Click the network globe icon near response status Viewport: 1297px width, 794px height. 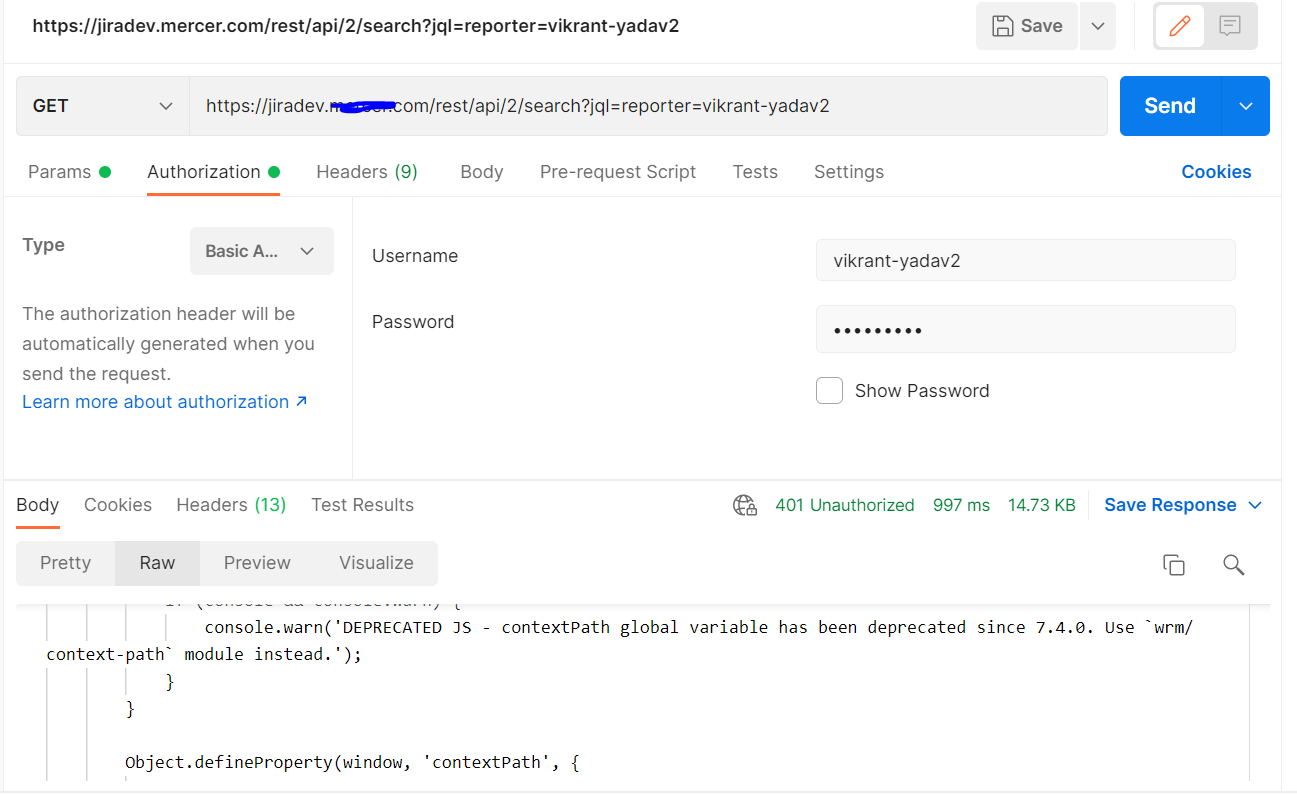744,505
